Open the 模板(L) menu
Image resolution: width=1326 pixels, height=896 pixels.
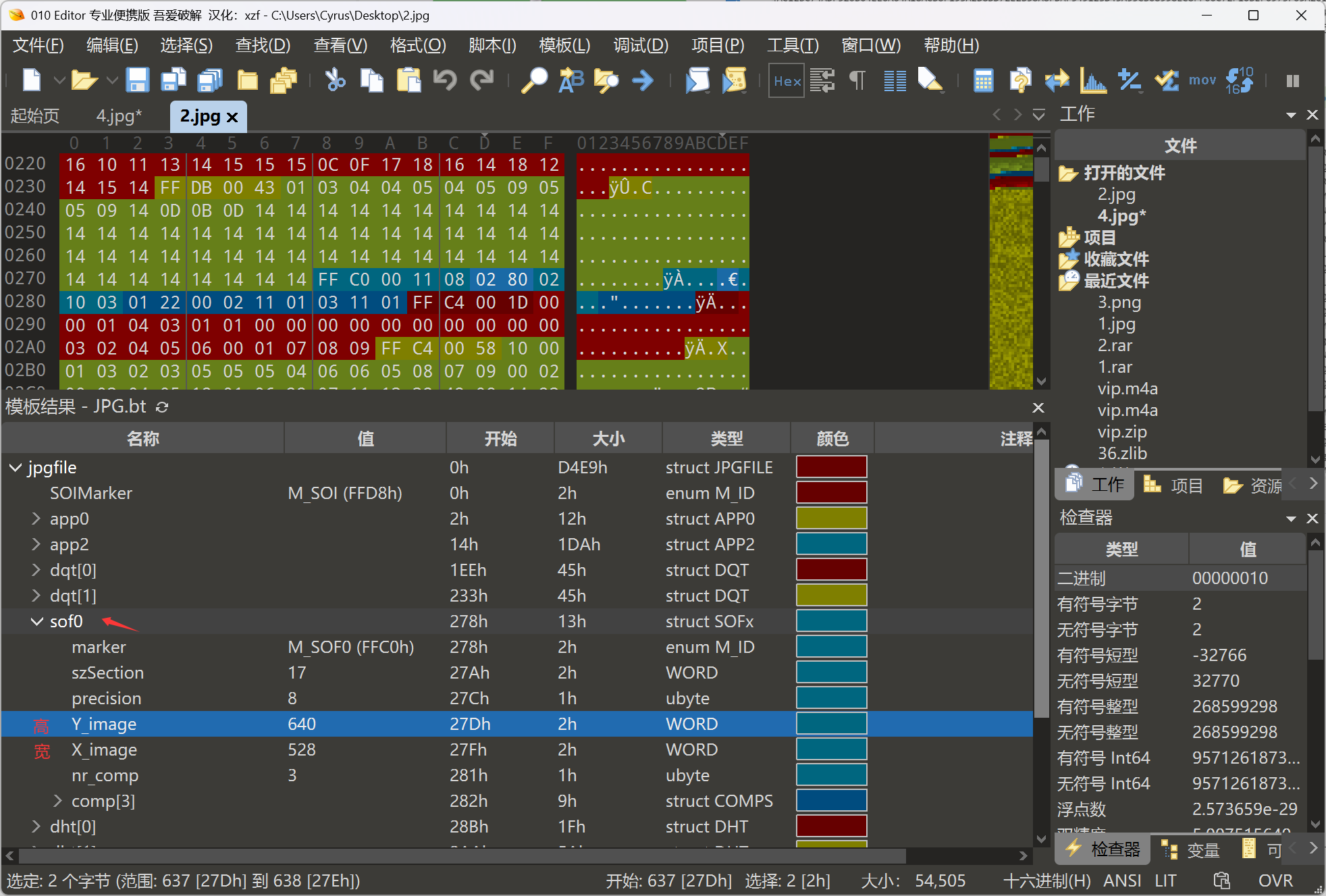564,45
